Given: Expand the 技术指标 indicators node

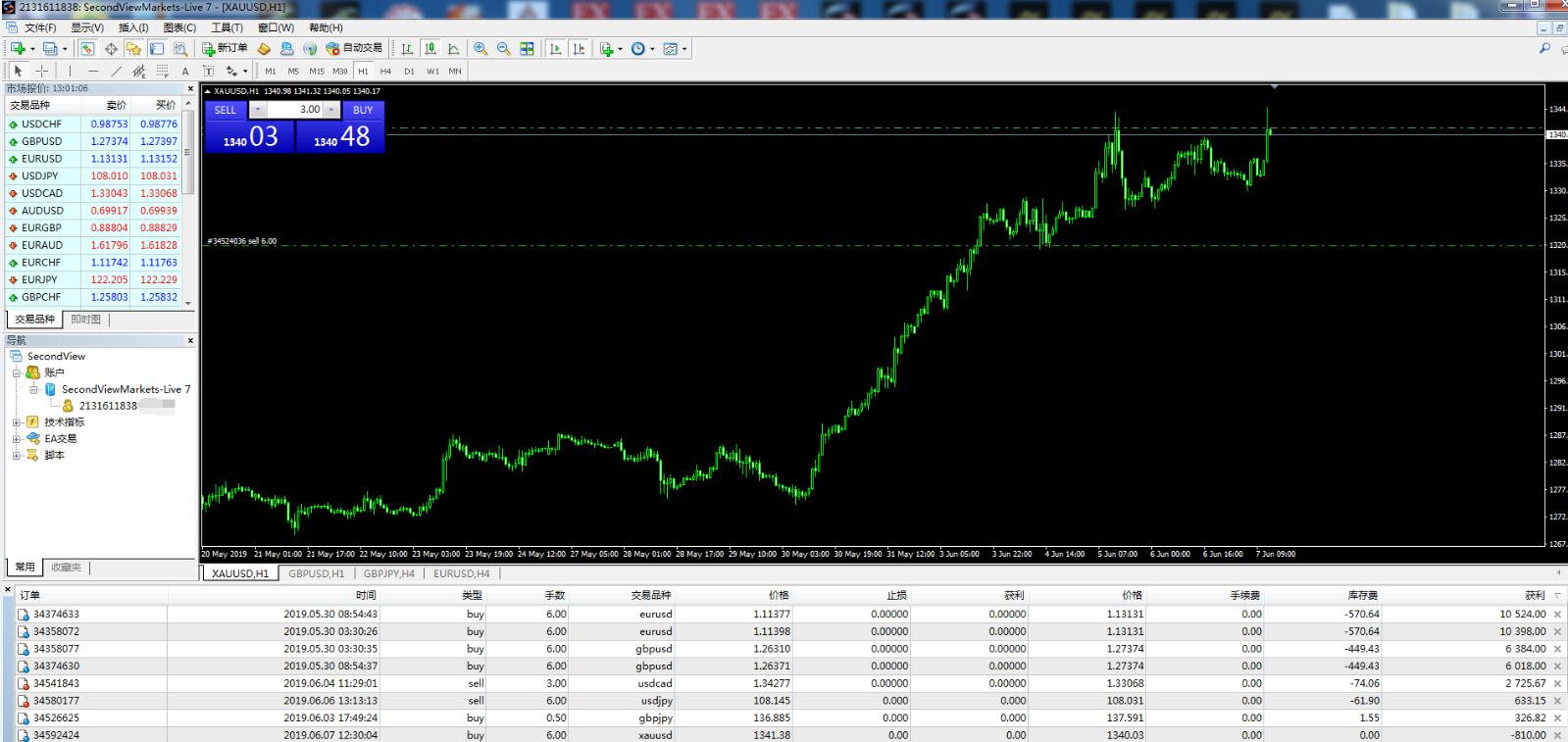Looking at the screenshot, I should click(x=17, y=422).
